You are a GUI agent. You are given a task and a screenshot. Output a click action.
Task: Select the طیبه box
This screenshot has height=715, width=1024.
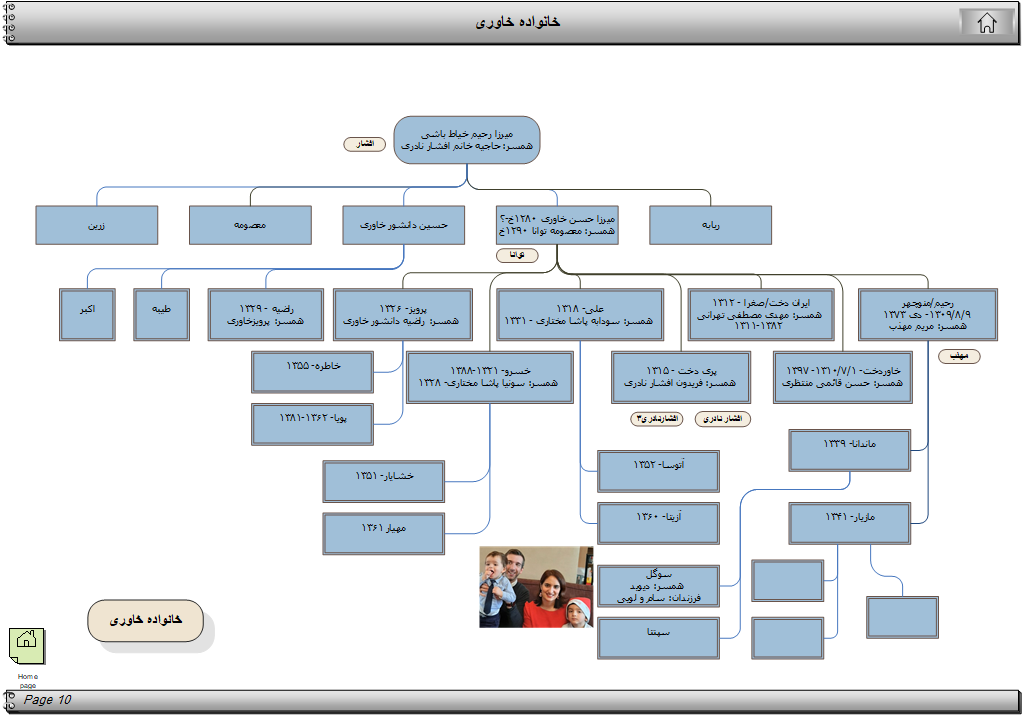(162, 315)
